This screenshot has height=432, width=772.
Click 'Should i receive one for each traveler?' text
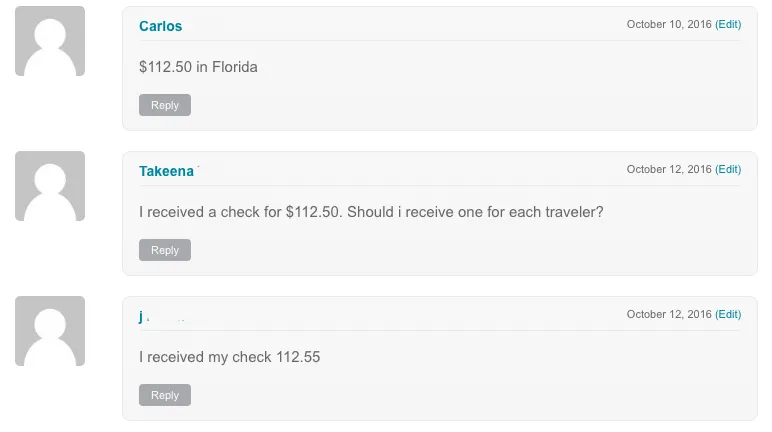click(475, 212)
